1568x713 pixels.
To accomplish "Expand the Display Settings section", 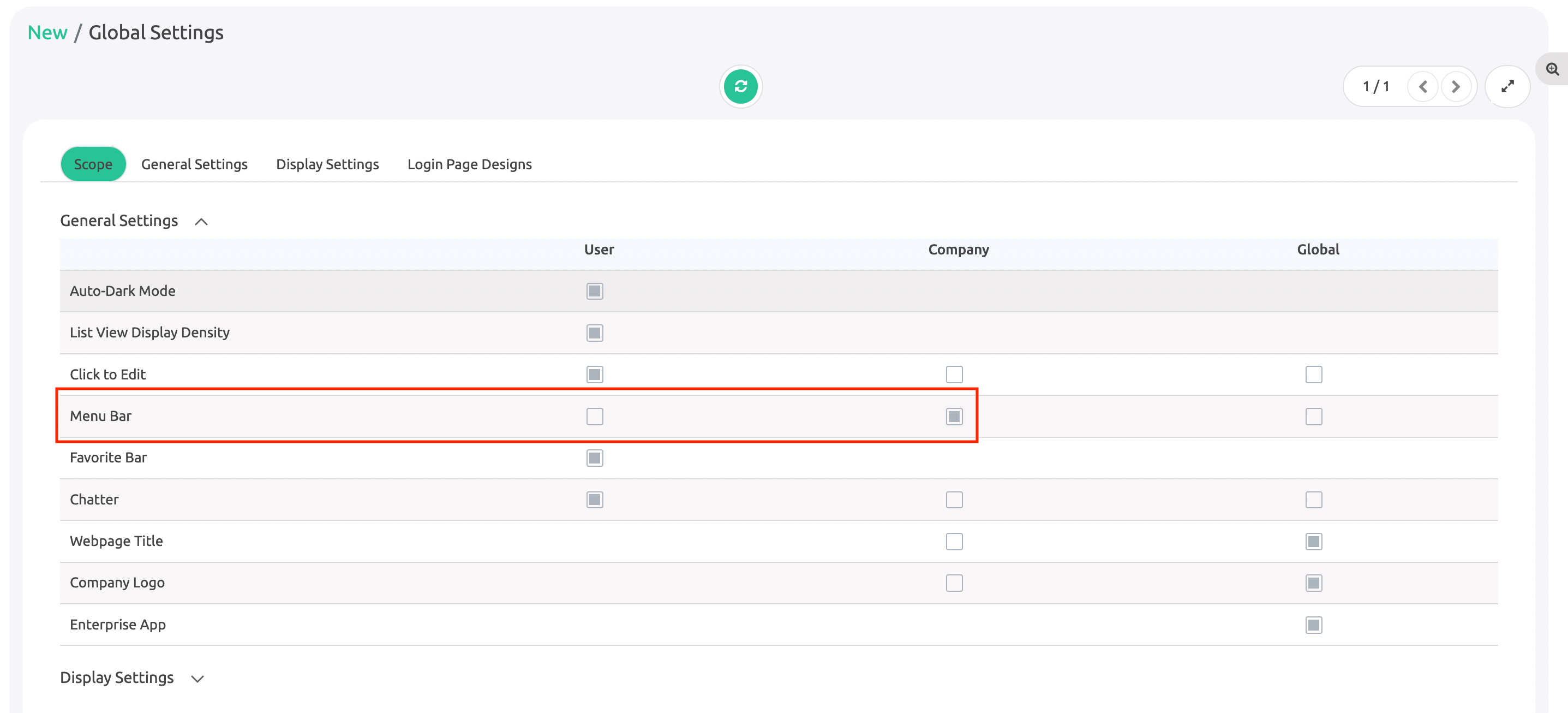I will (x=197, y=678).
